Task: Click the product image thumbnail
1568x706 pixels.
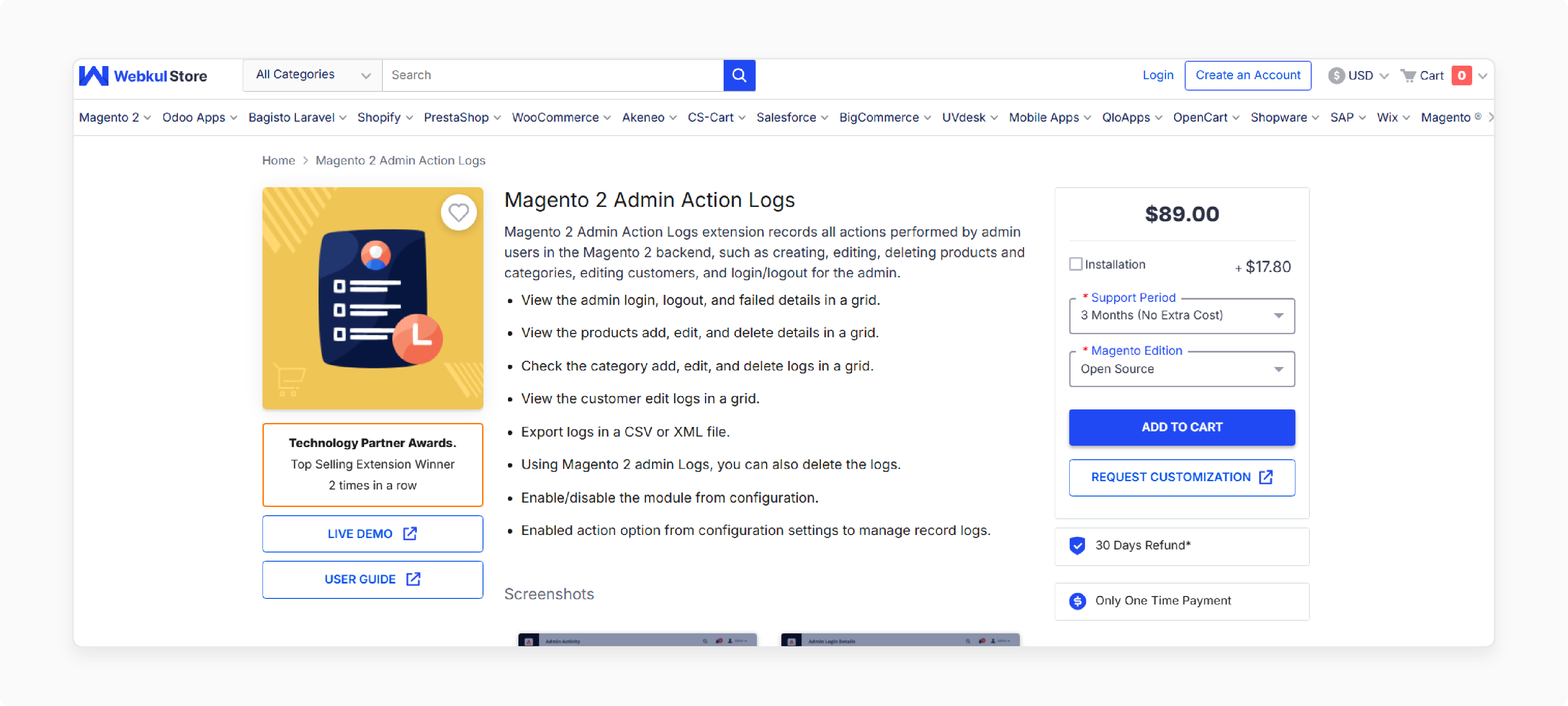Action: (372, 298)
